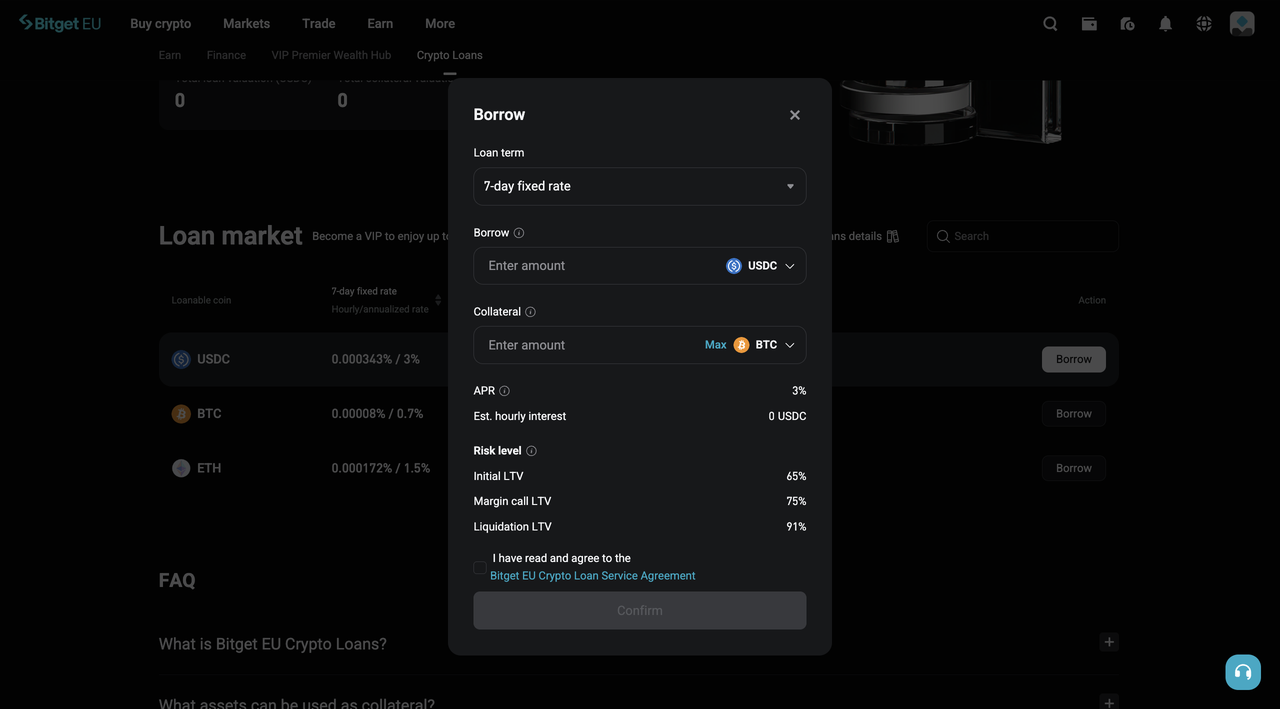Click the sort arrows beside 7-day fixed rate
This screenshot has width=1280, height=709.
[x=438, y=300]
